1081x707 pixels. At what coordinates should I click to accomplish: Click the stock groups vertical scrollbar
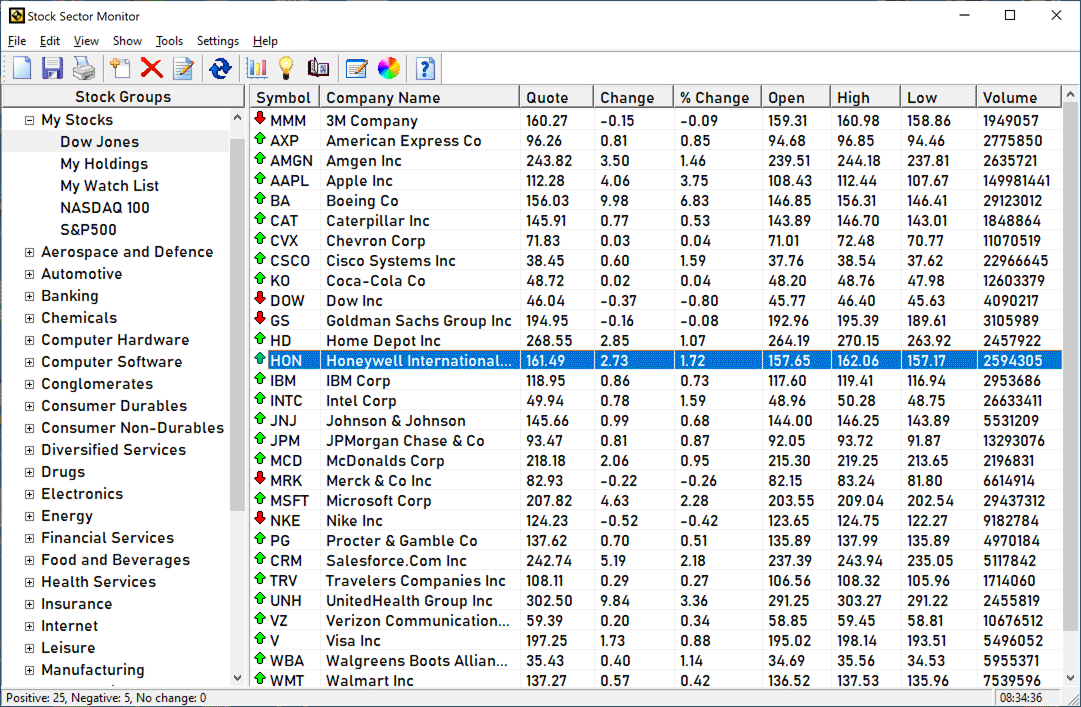pyautogui.click(x=238, y=400)
